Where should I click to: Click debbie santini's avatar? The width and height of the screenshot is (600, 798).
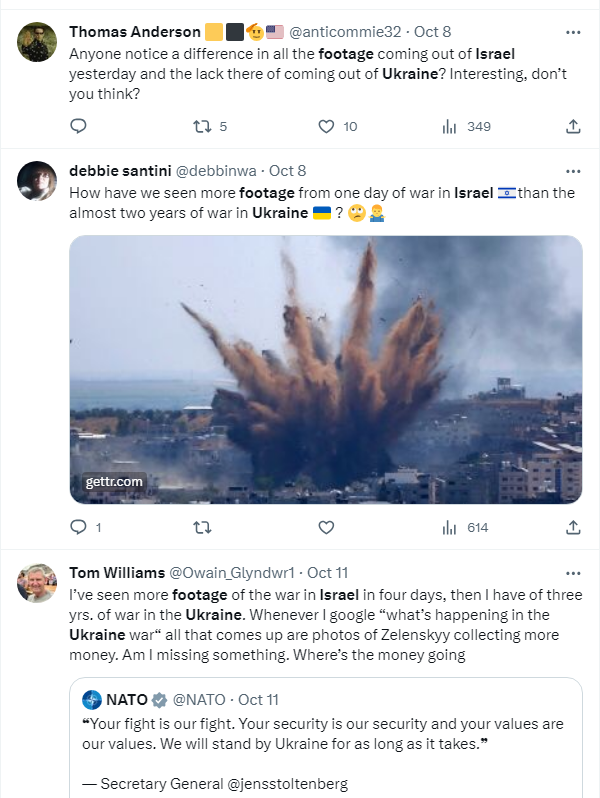pos(37,180)
